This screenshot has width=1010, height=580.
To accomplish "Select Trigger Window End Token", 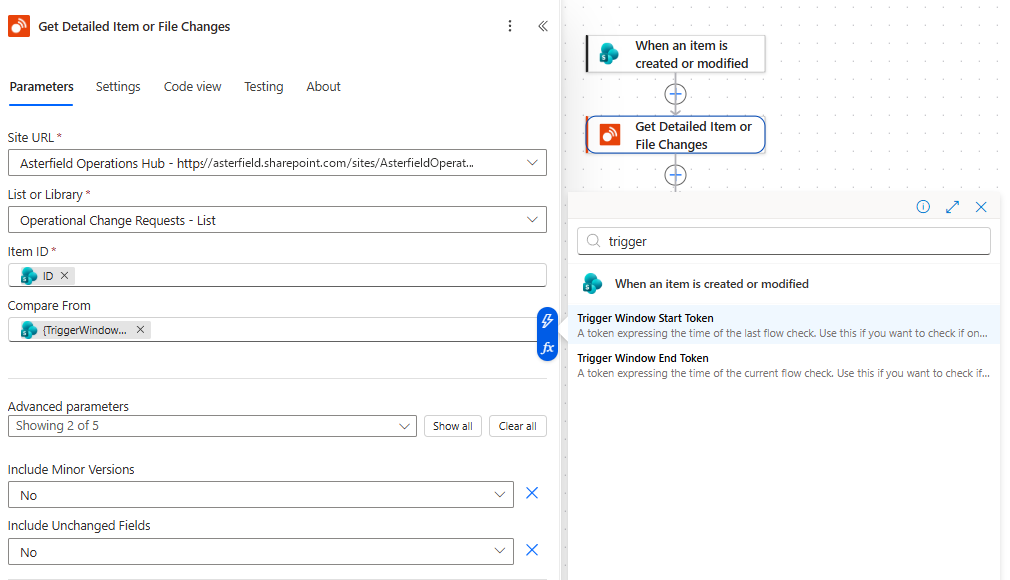I will 784,365.
